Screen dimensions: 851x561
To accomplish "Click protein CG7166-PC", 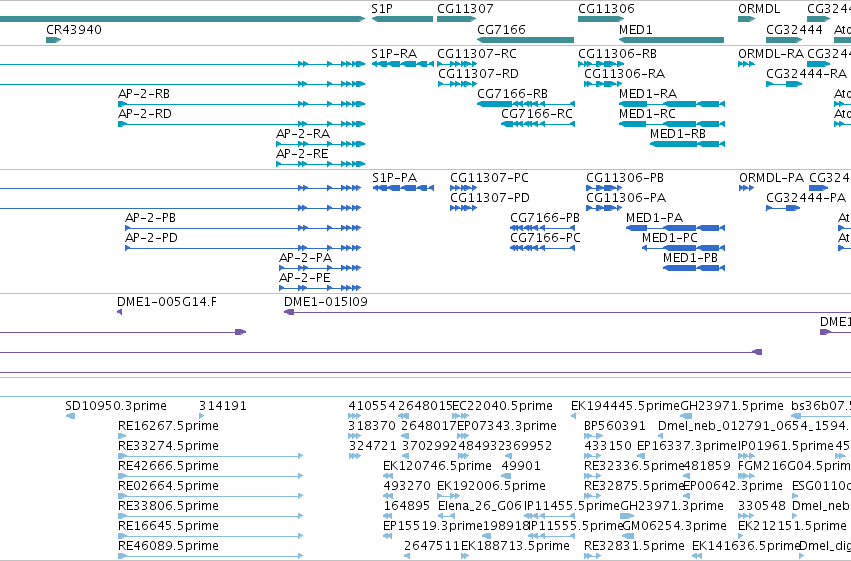I will 542,248.
